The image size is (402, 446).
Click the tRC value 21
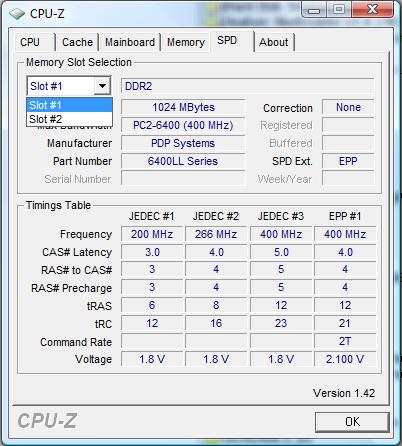(345, 323)
